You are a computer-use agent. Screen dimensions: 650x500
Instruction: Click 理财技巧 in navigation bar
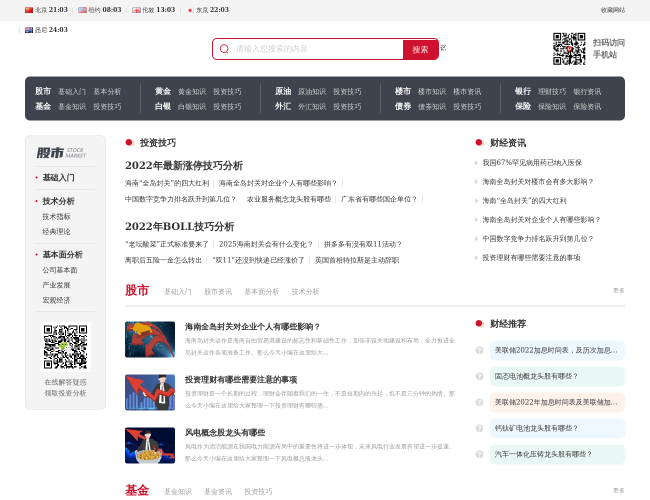point(552,92)
